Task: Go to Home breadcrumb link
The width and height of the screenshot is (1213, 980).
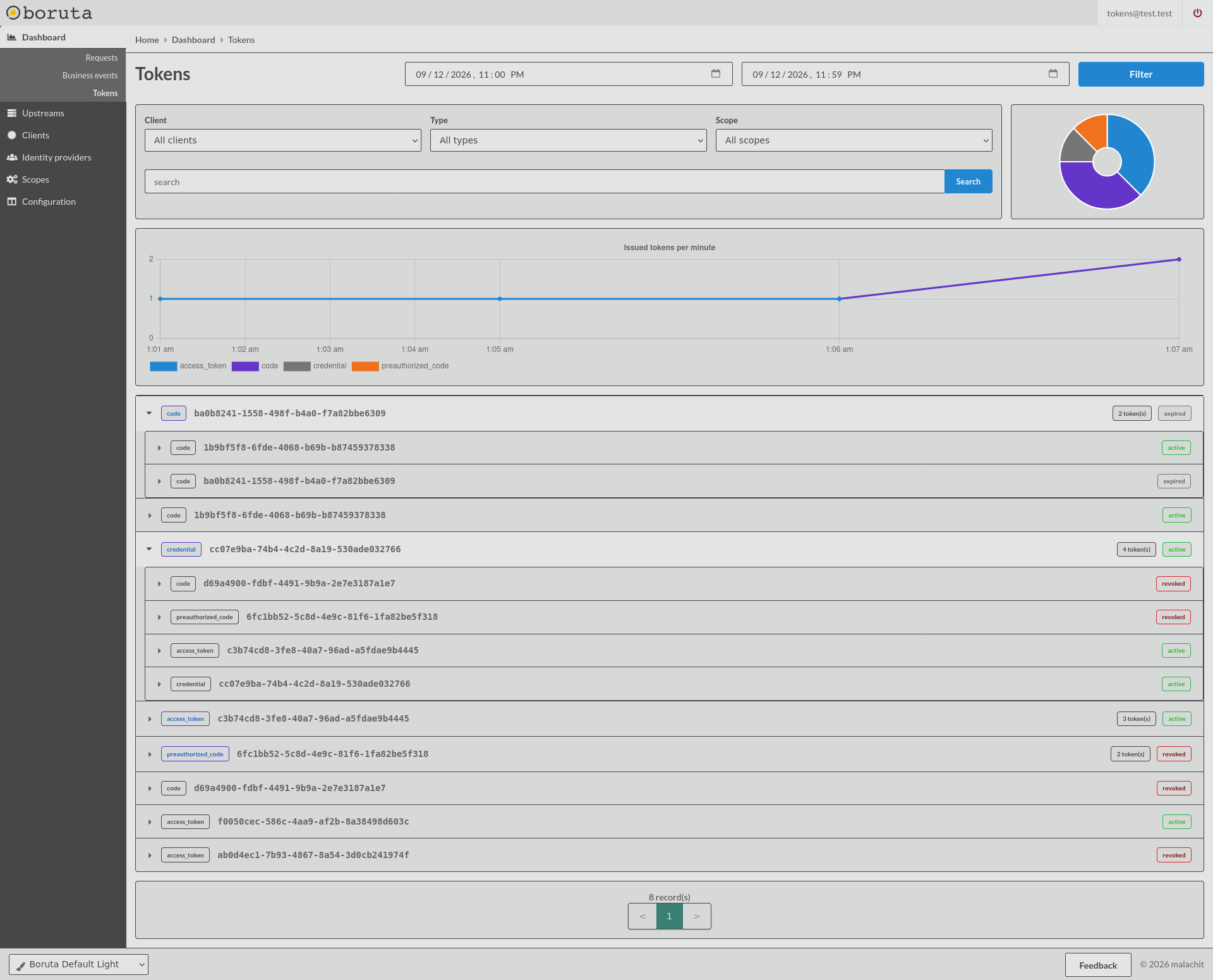Action: coord(147,40)
